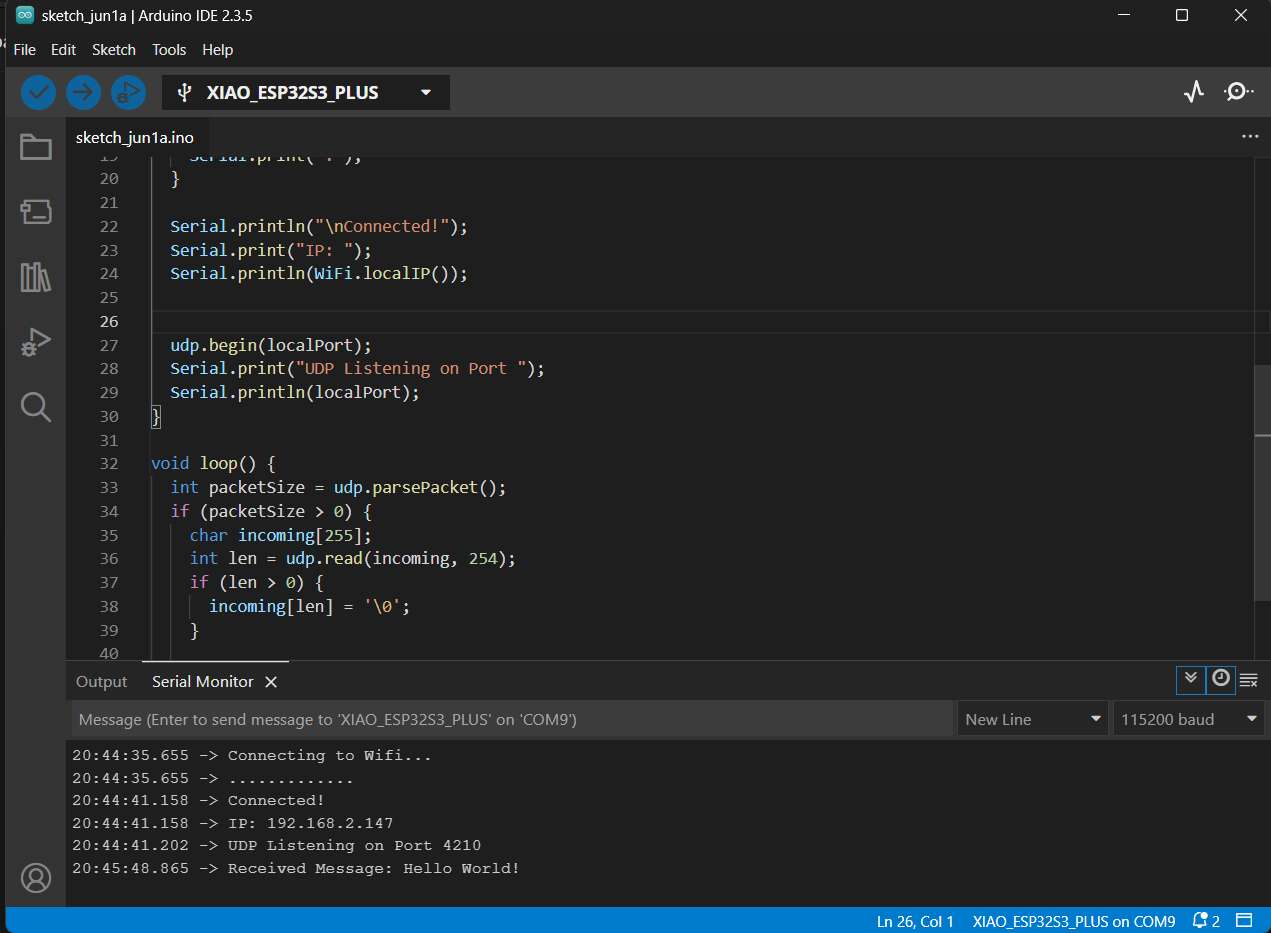Click XIAO_ESP32S3_PLUS on COM9 in status bar
Image resolution: width=1271 pixels, height=933 pixels.
coord(1074,921)
